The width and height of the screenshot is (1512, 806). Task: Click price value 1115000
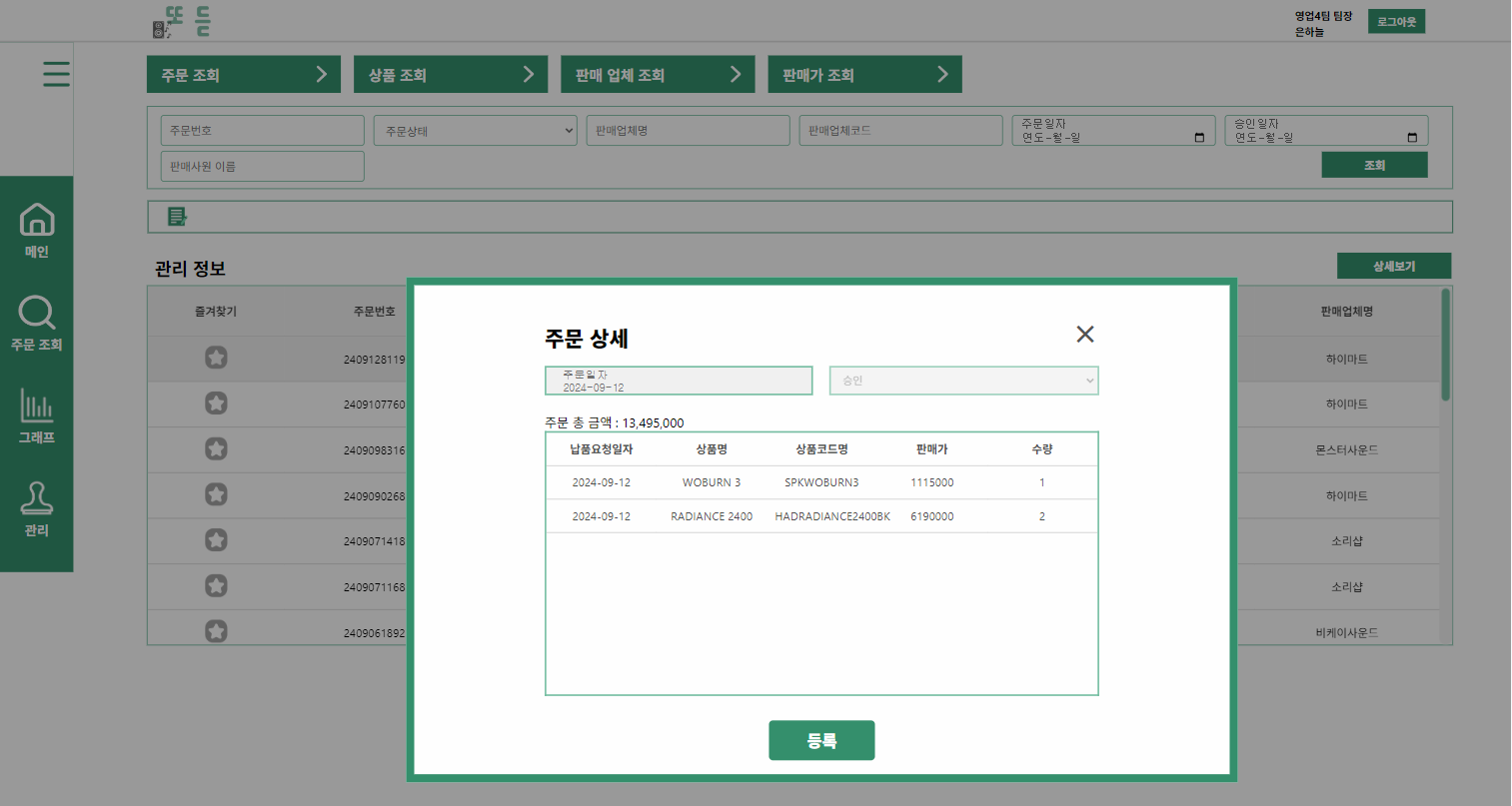tap(932, 482)
